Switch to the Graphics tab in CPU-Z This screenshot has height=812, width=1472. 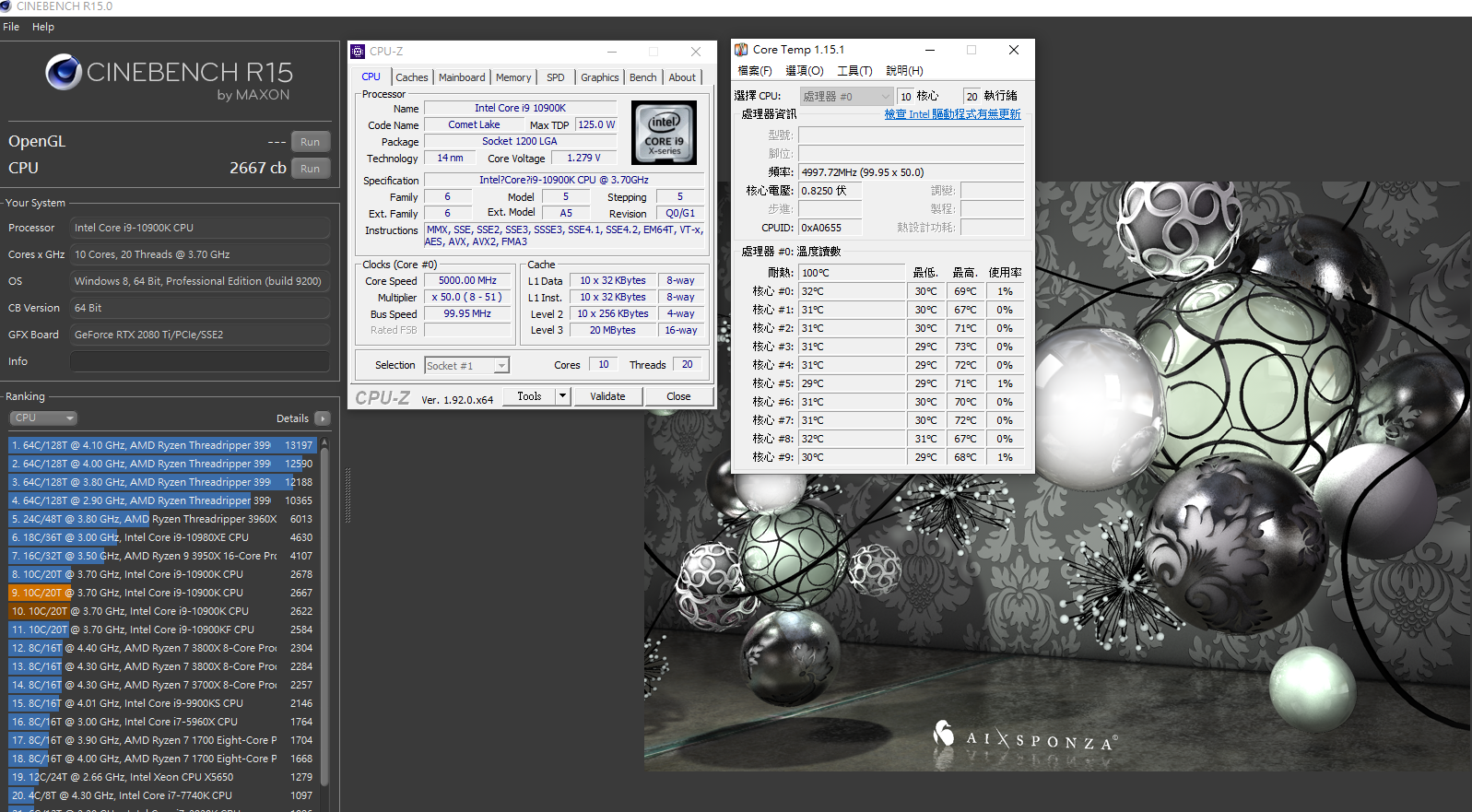(x=600, y=77)
